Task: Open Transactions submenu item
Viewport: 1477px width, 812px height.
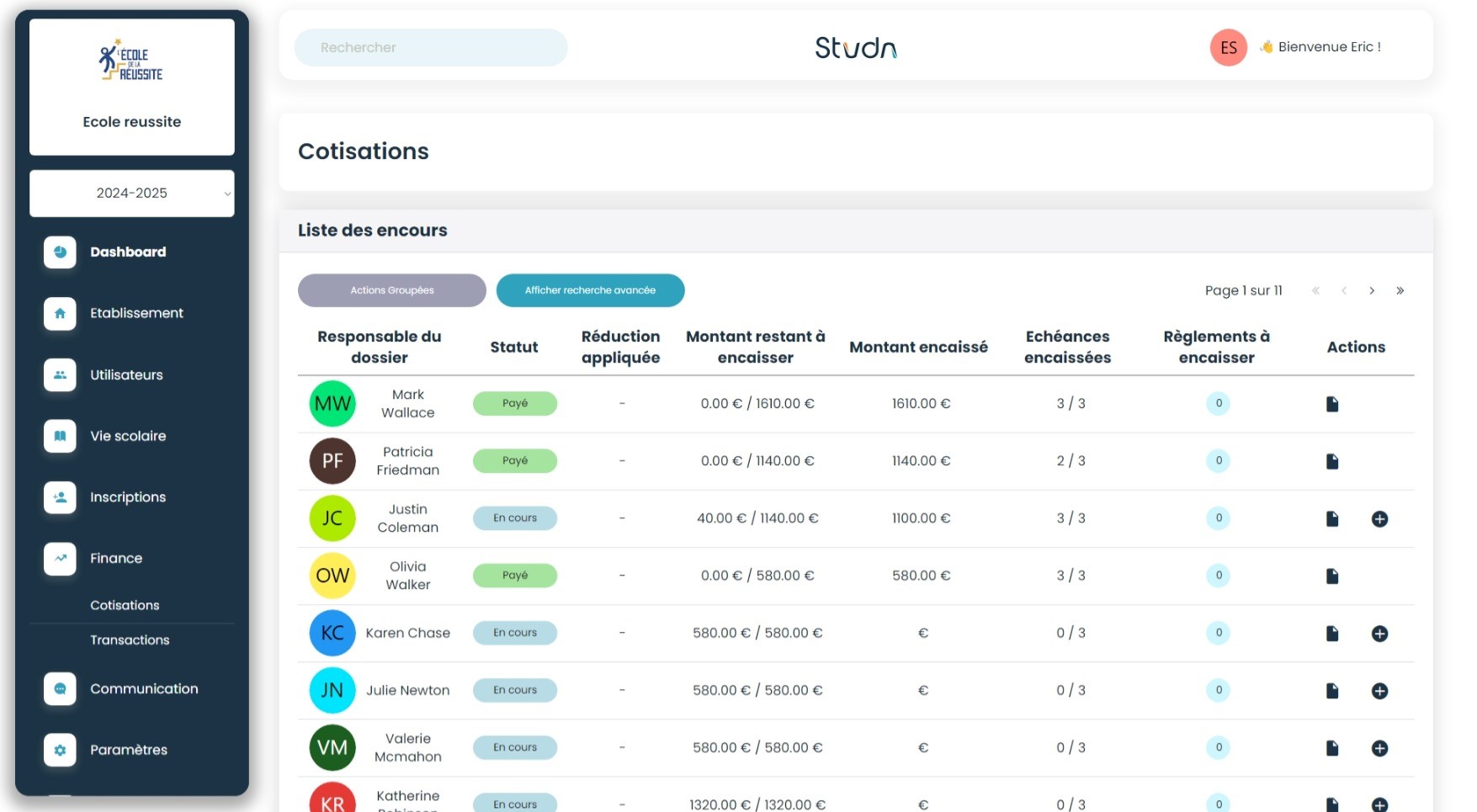Action: coord(130,640)
